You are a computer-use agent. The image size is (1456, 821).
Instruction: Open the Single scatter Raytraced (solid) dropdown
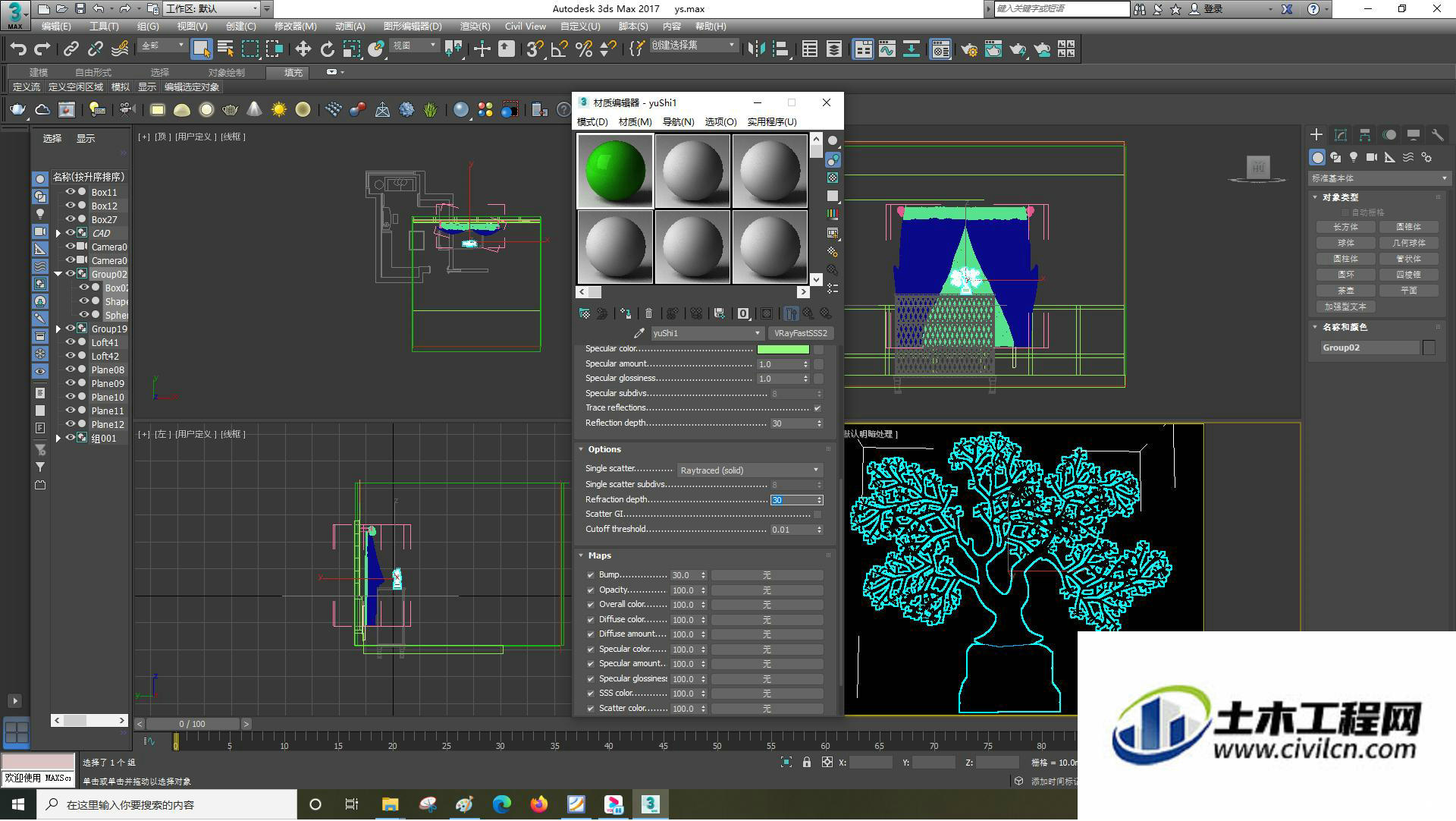[x=749, y=470]
